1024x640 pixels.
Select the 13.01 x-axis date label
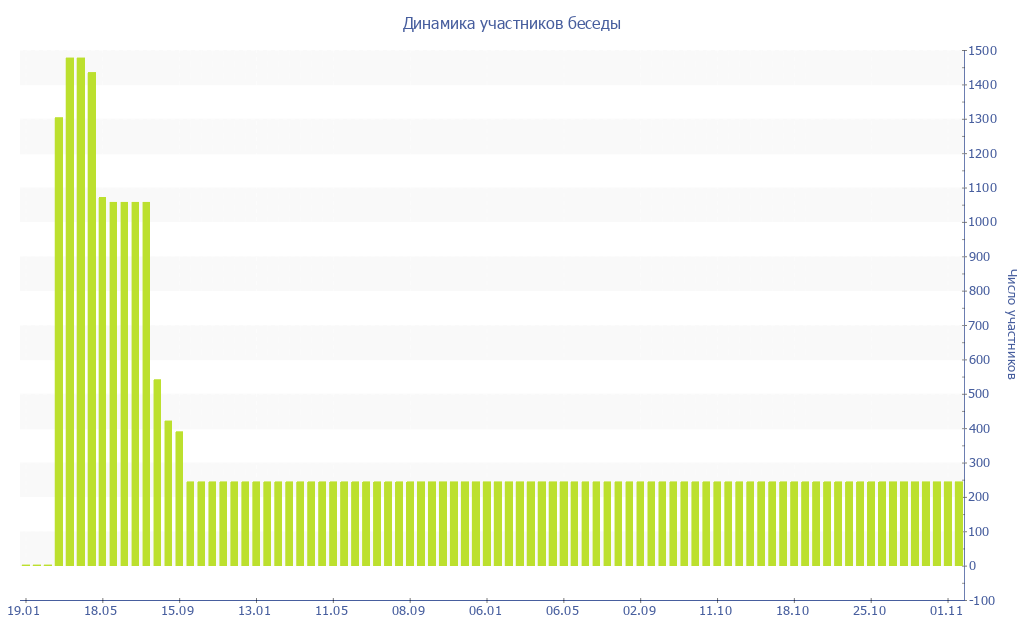click(x=255, y=611)
